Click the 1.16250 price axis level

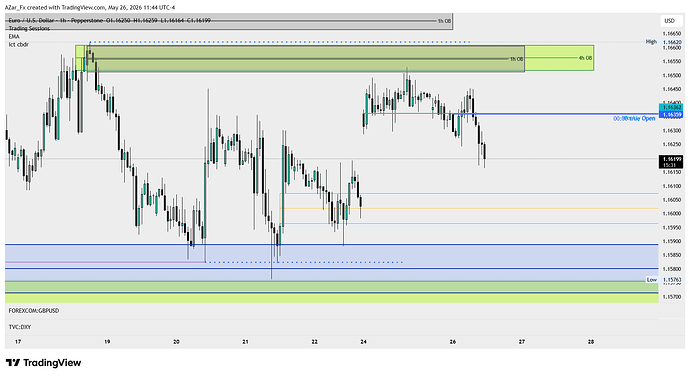[x=672, y=144]
